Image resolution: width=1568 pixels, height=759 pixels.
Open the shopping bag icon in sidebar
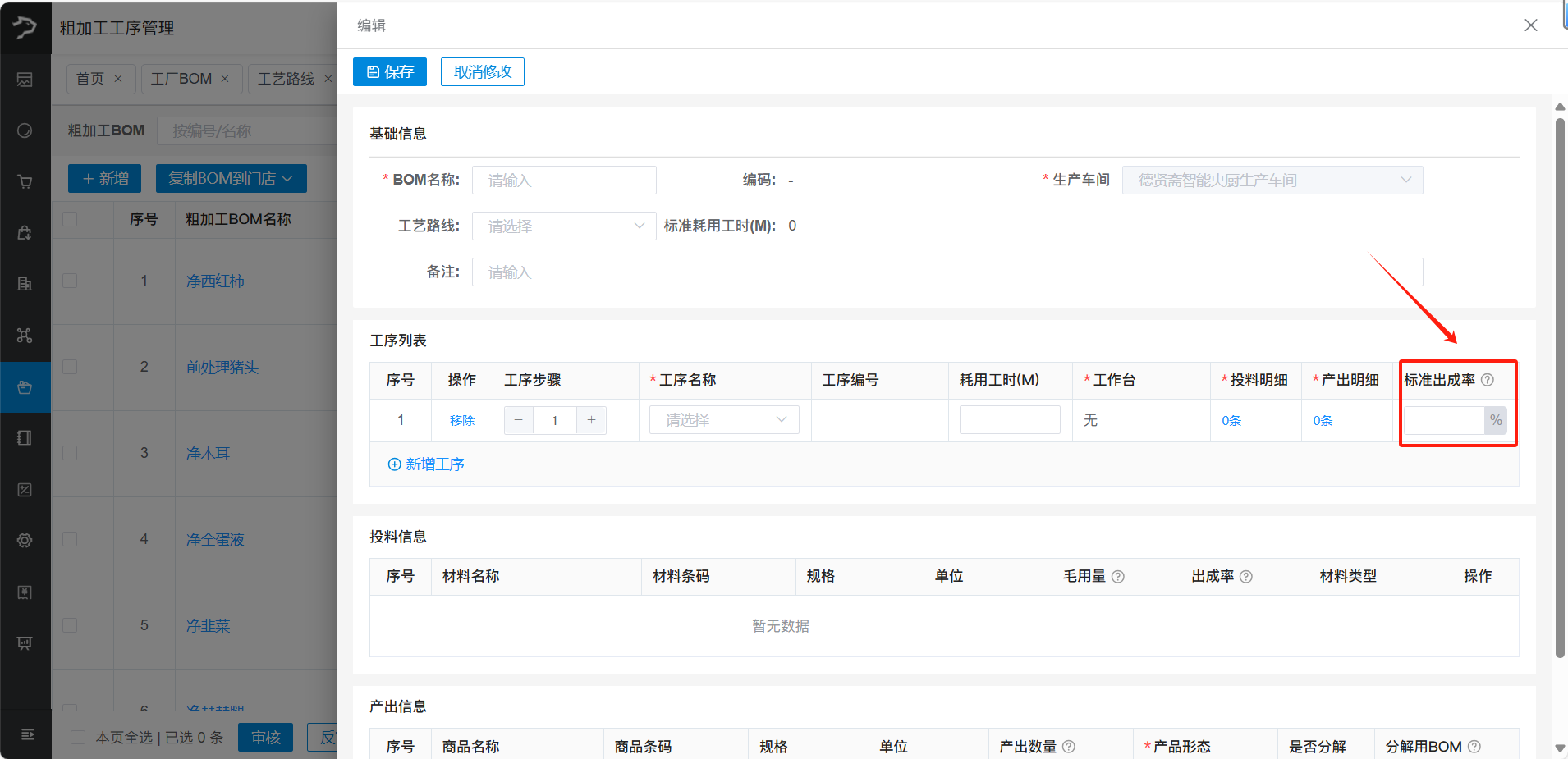pyautogui.click(x=25, y=233)
